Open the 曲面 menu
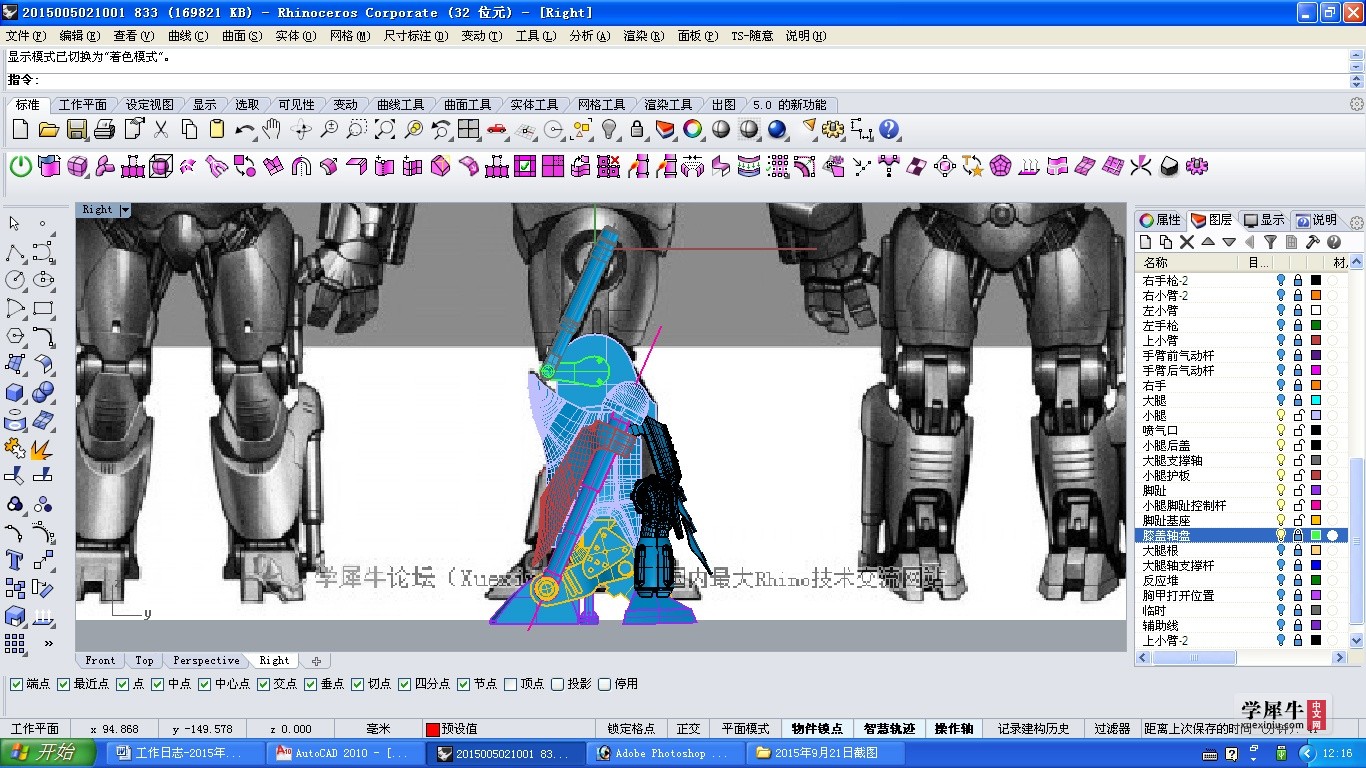 (x=242, y=35)
